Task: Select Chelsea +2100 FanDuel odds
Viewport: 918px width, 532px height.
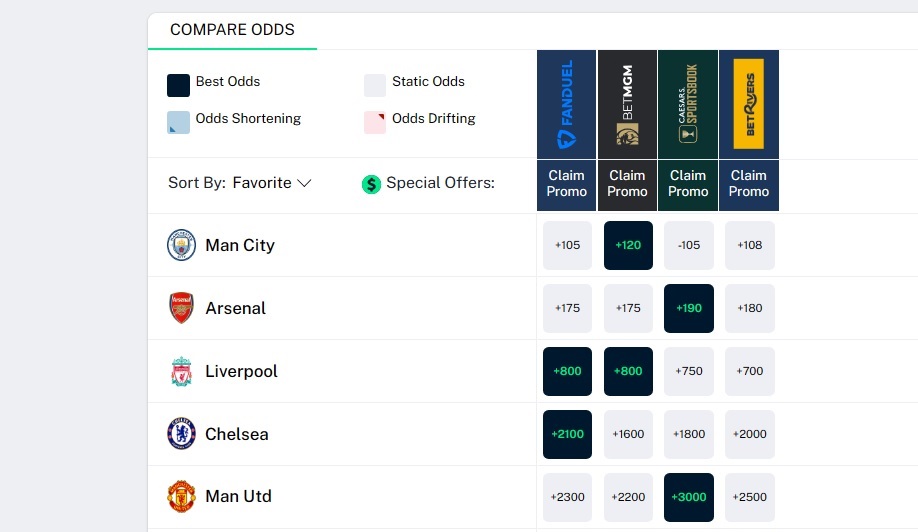Action: 567,434
